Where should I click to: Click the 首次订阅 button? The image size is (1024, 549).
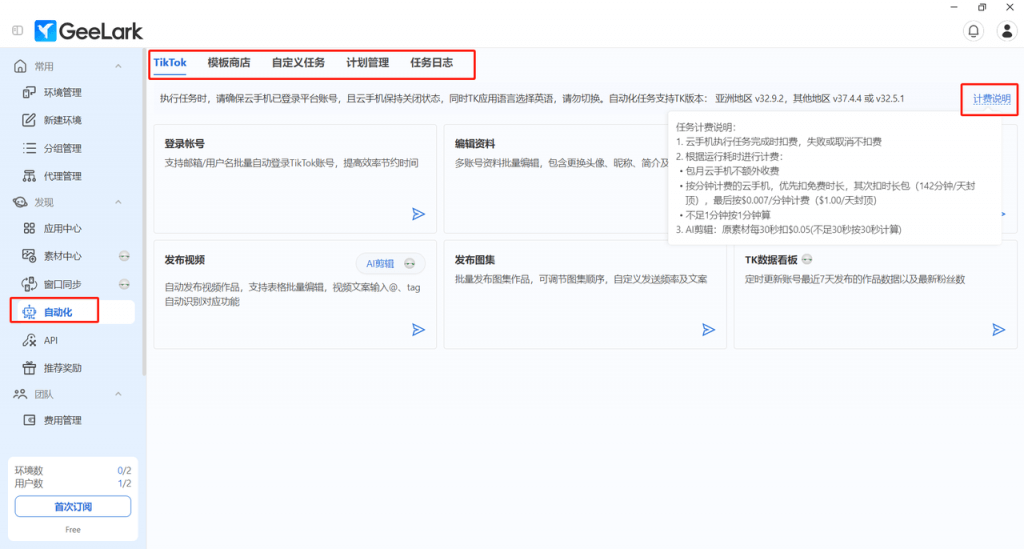point(73,506)
